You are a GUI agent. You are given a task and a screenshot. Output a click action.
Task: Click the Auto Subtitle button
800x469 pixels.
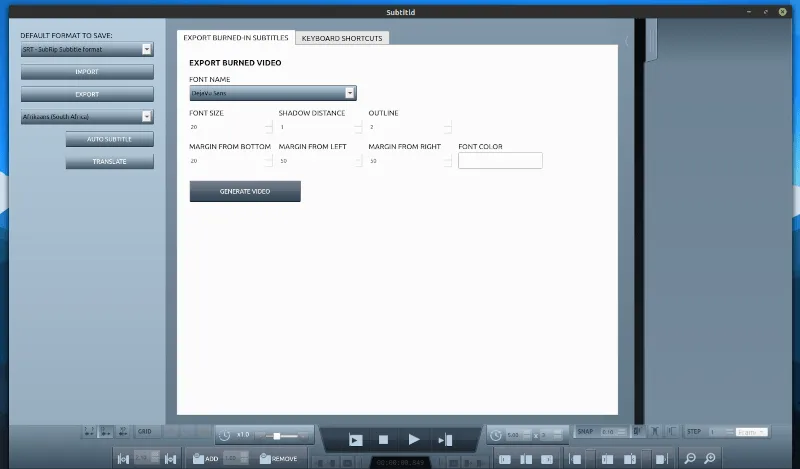109,139
